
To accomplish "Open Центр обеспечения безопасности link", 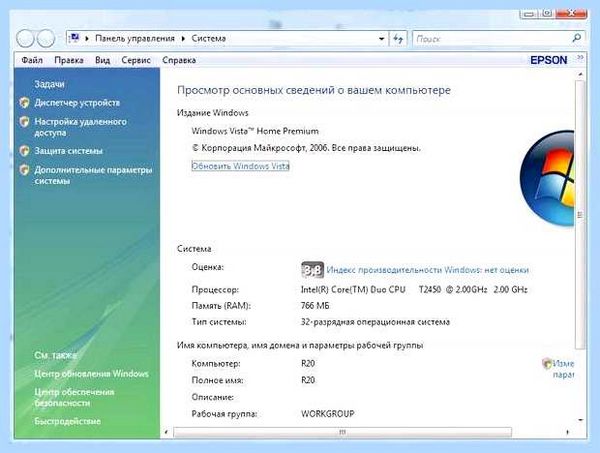I will 74,397.
